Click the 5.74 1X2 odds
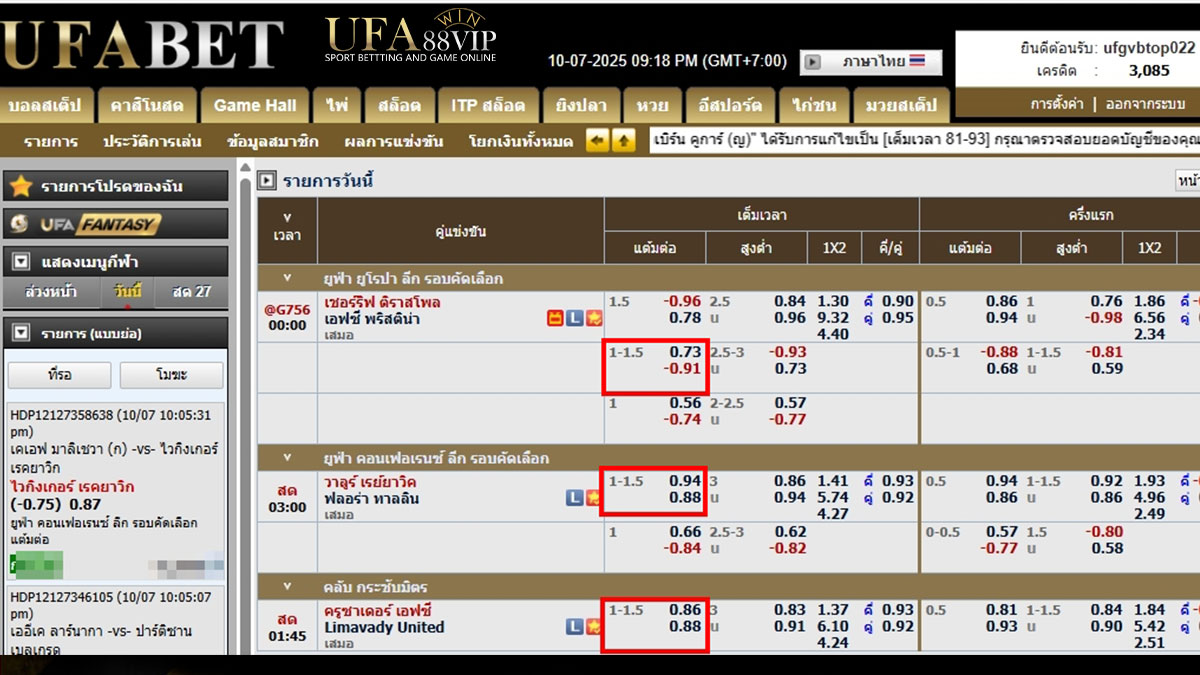This screenshot has height=675, width=1200. 833,497
